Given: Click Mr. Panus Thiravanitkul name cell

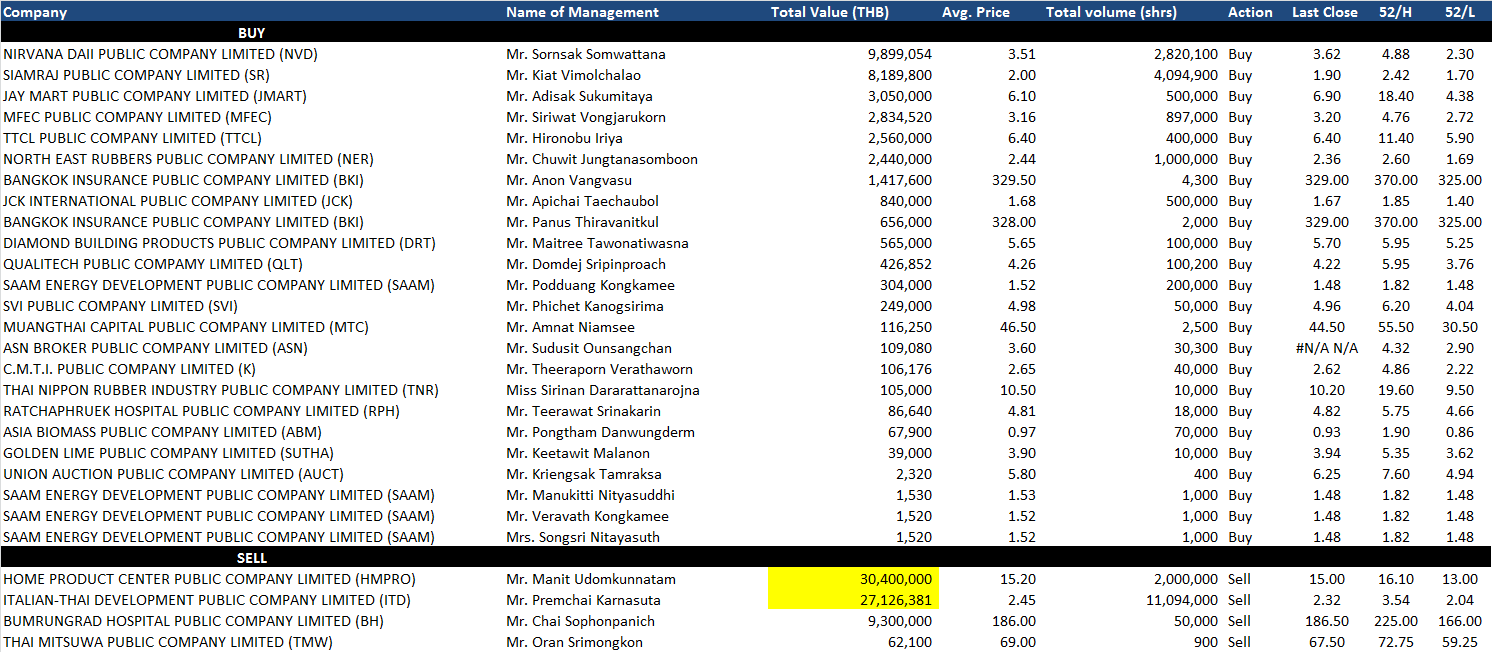Looking at the screenshot, I should (x=582, y=222).
